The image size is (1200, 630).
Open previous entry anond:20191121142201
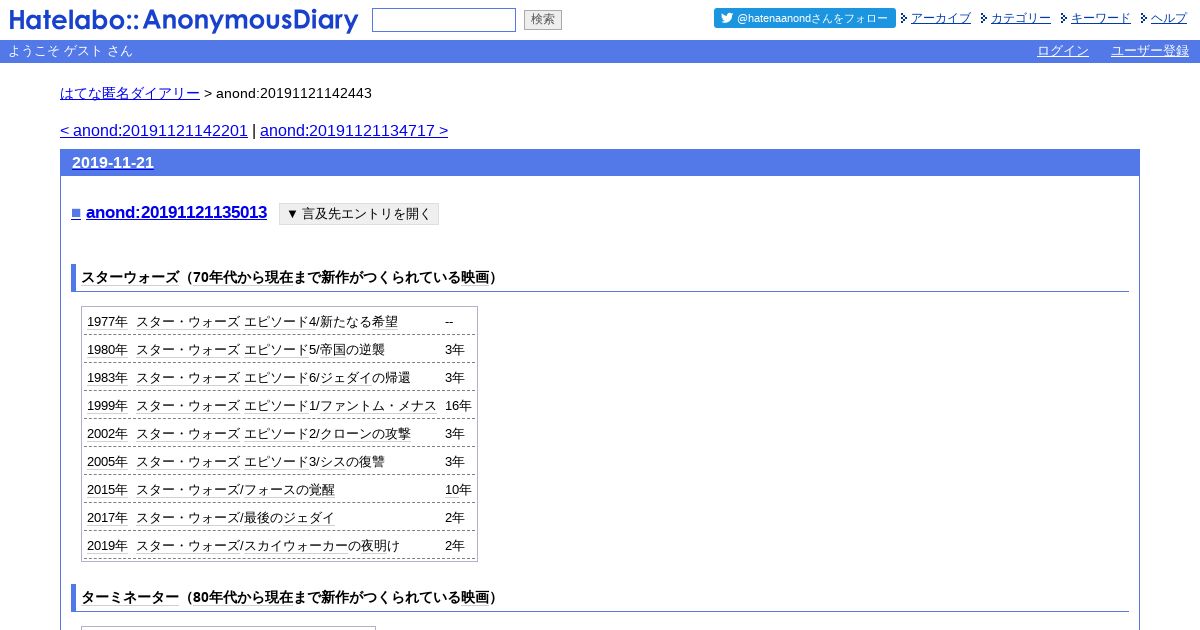(154, 130)
